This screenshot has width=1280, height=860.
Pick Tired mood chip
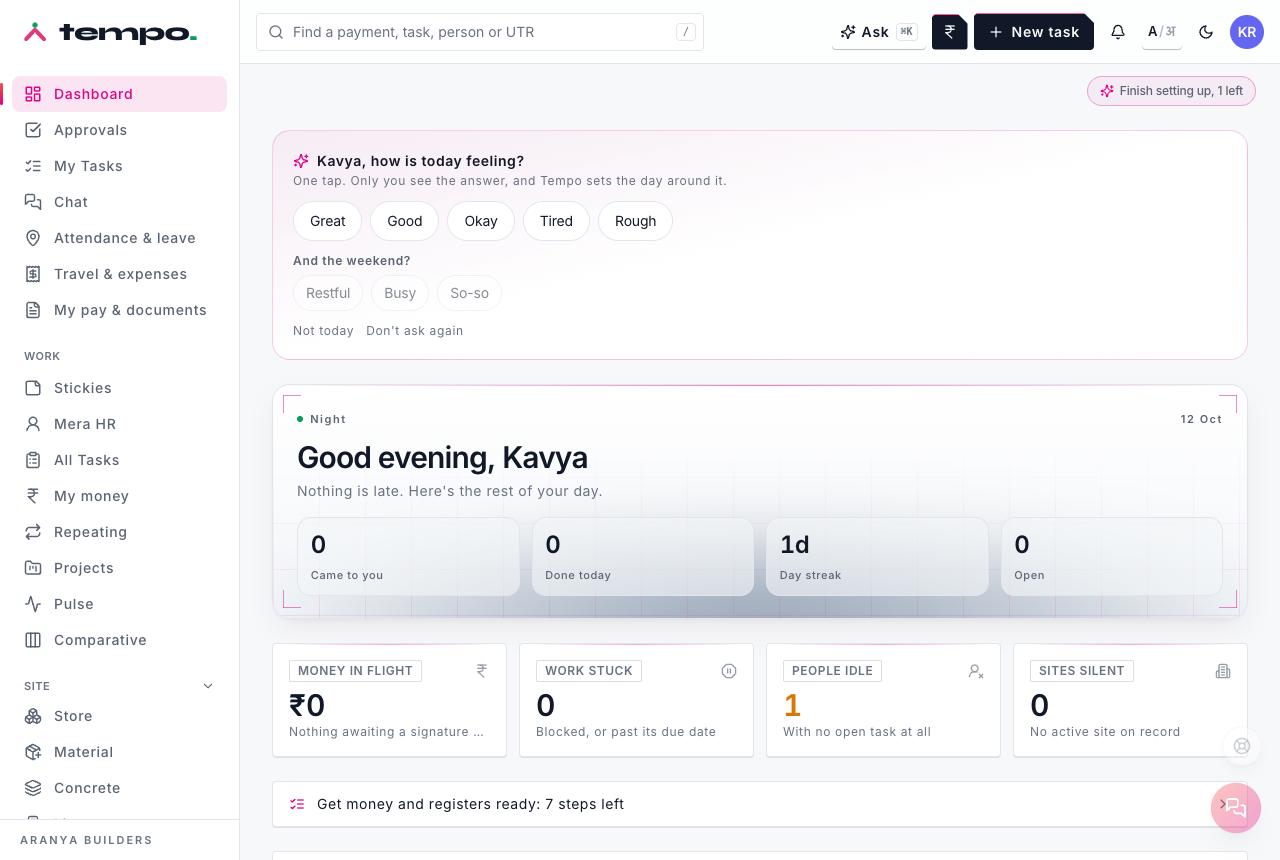pyautogui.click(x=556, y=221)
